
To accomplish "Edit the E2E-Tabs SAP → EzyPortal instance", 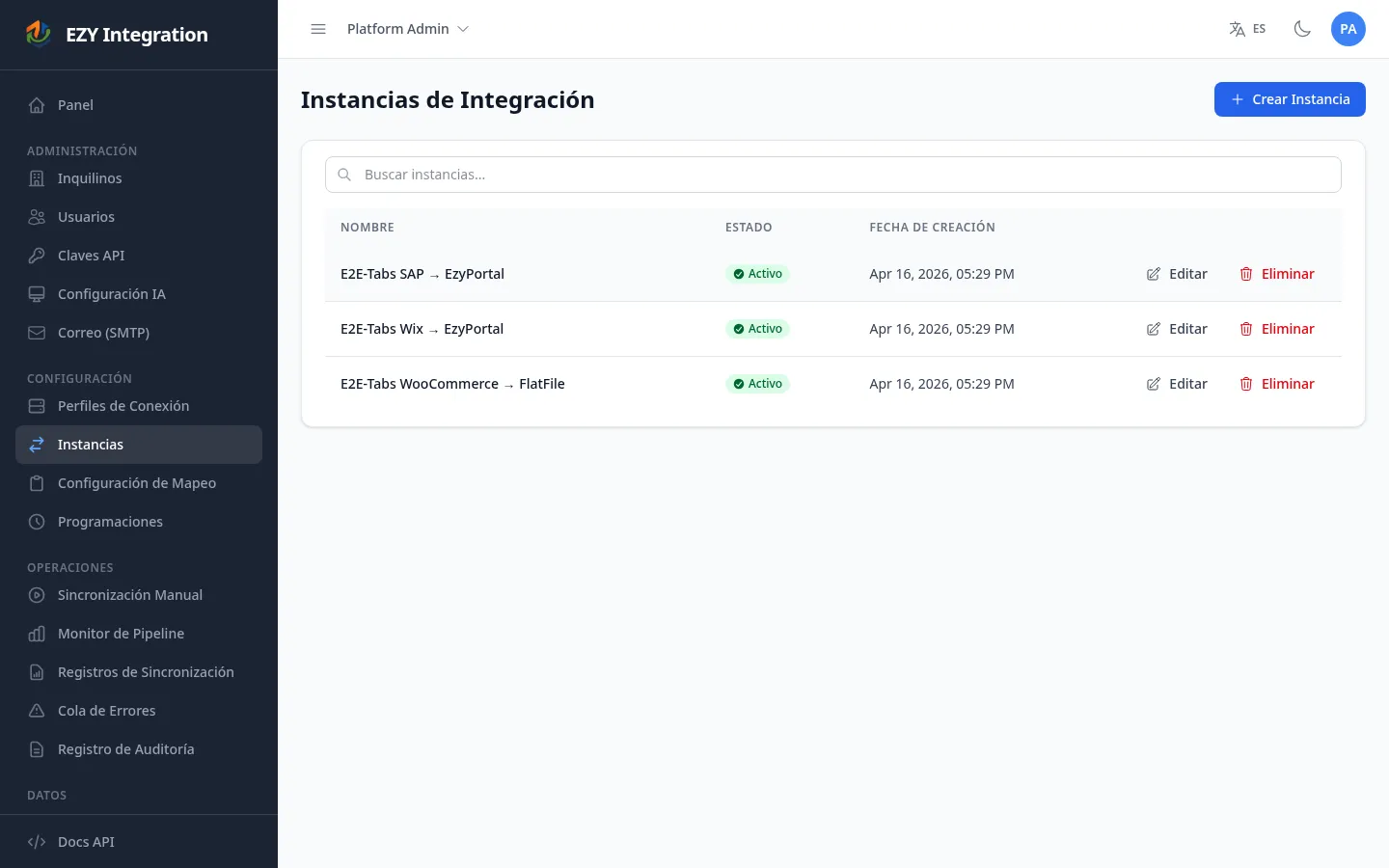I will coord(1177,274).
